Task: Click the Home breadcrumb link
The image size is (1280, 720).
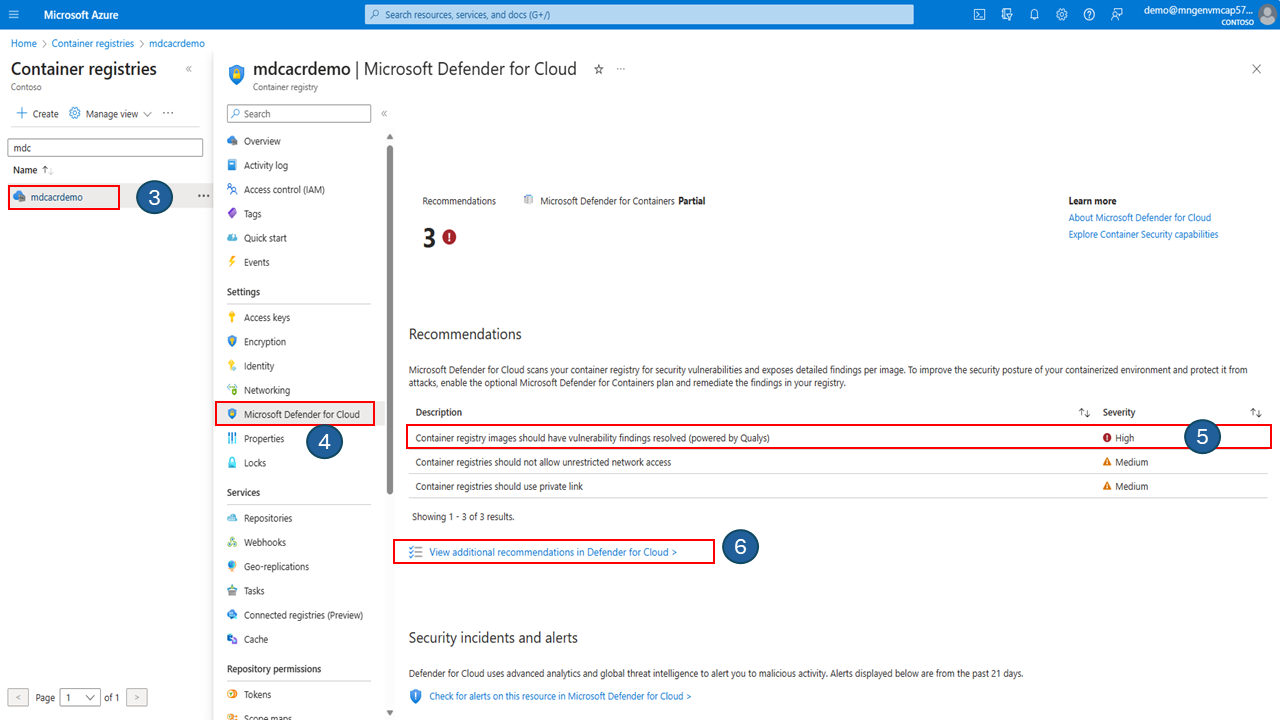Action: click(24, 44)
